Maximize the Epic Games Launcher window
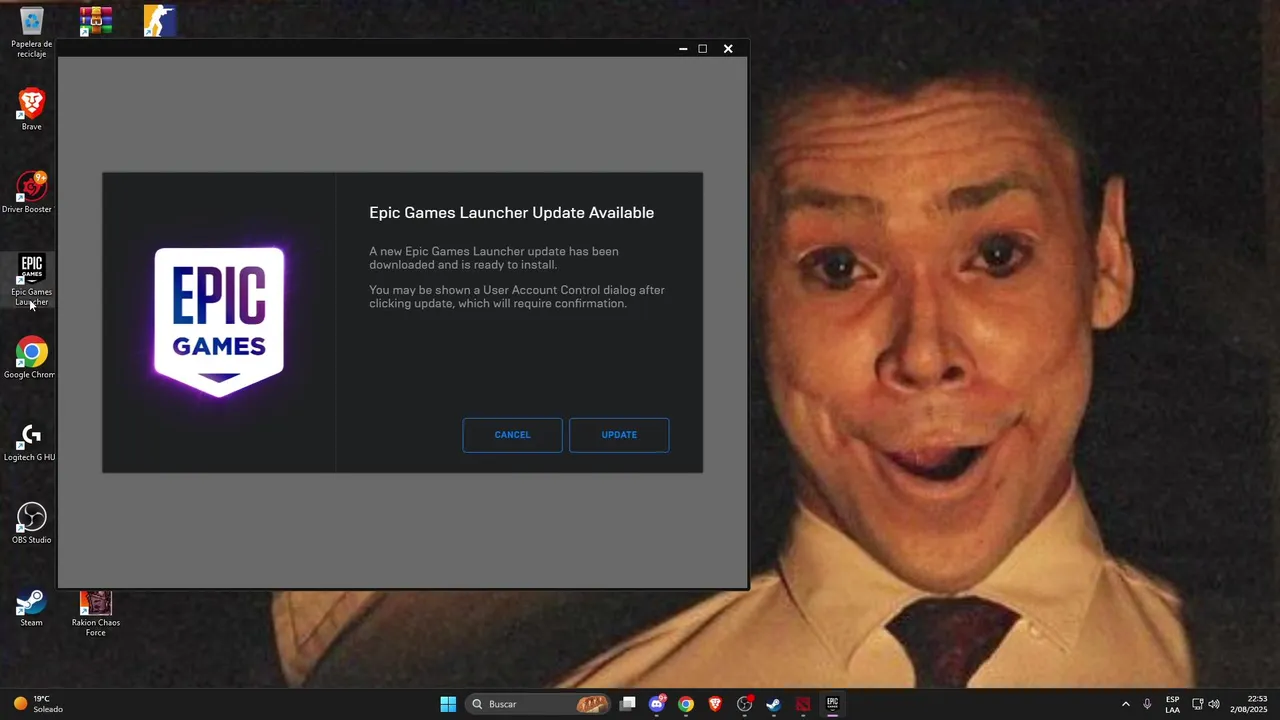This screenshot has height=720, width=1280. click(x=702, y=48)
